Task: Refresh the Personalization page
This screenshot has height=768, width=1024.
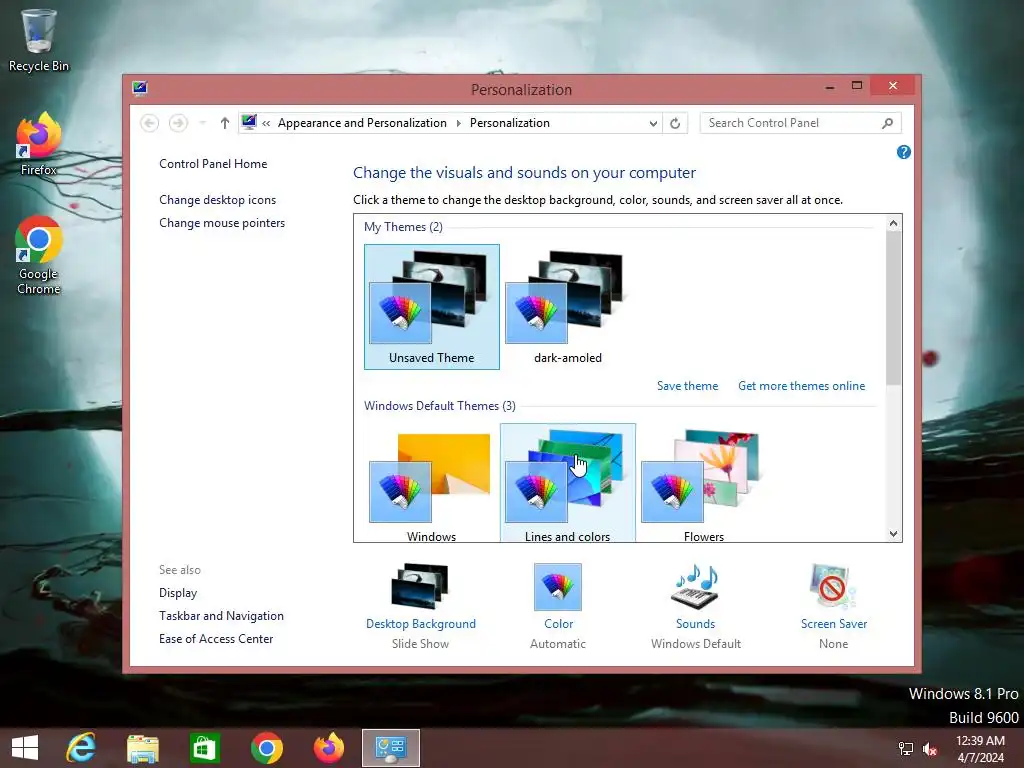Action: point(675,123)
